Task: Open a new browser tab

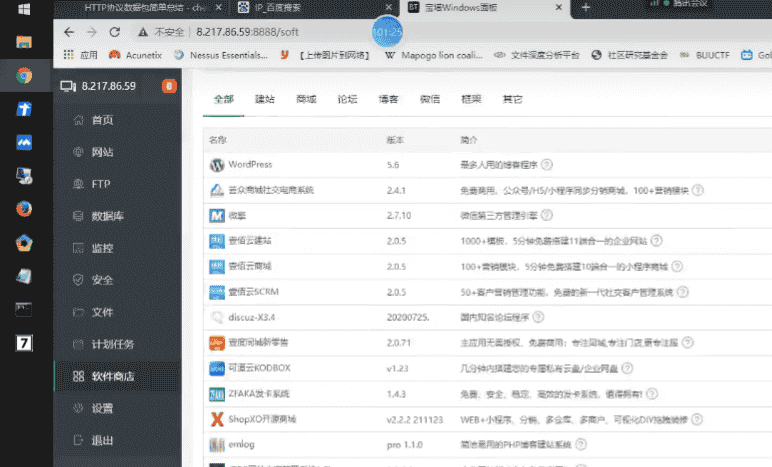Action: pyautogui.click(x=586, y=7)
